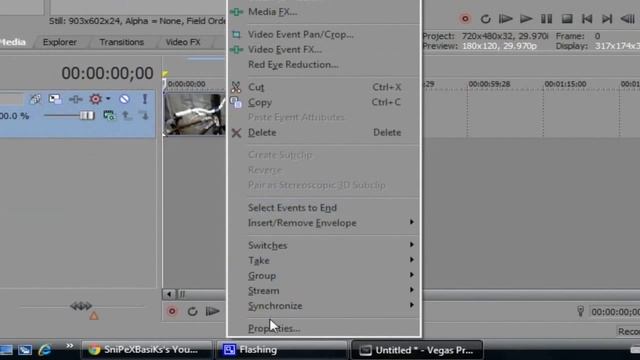Solo the video track
Image resolution: width=640 pixels, height=360 pixels.
144,99
